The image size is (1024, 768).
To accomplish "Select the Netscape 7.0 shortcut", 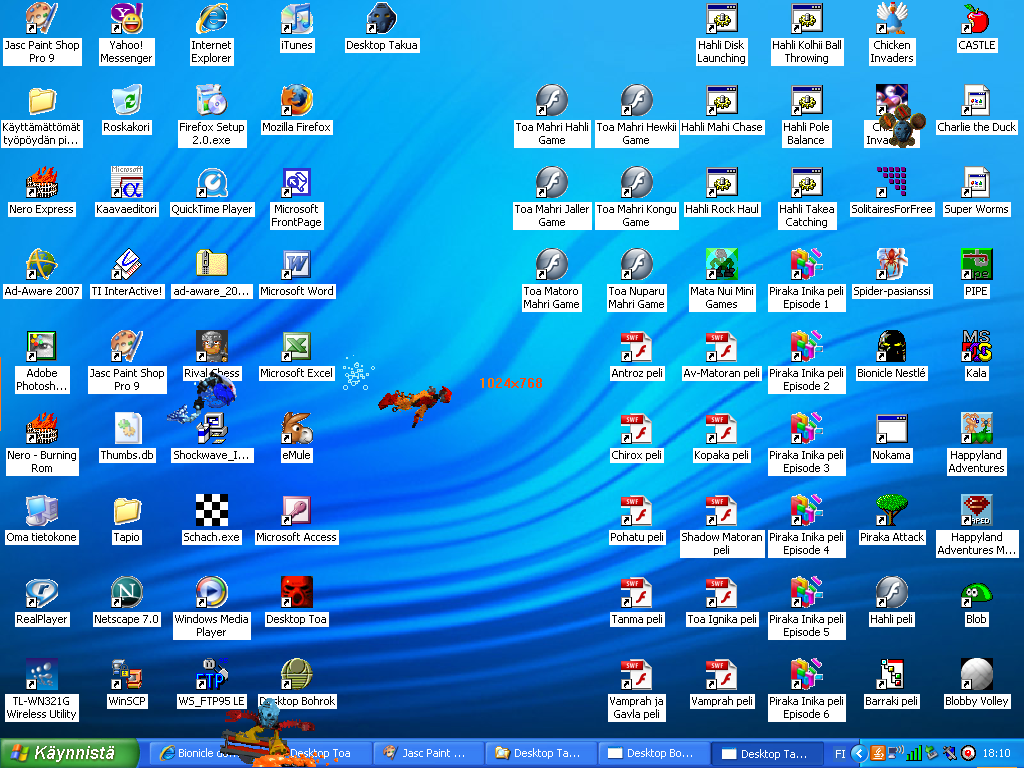I will (126, 593).
